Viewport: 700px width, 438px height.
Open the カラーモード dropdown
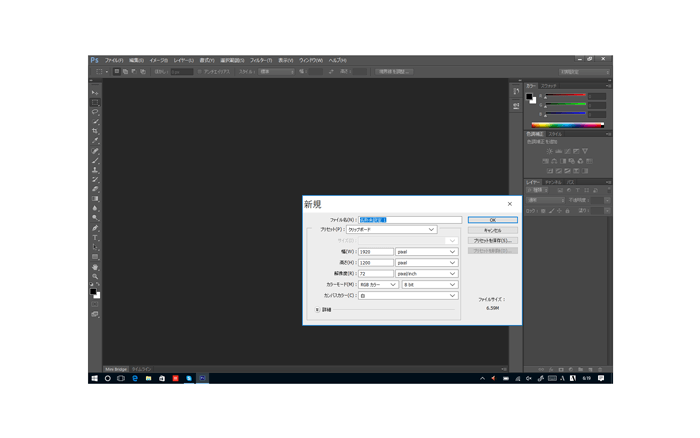click(378, 285)
